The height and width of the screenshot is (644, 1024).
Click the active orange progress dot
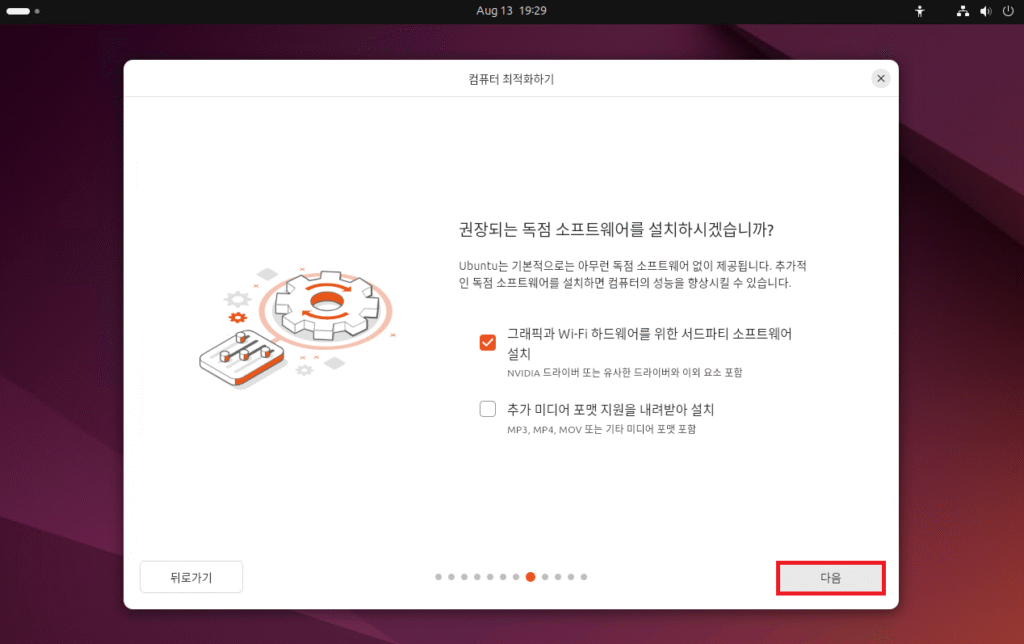tap(530, 577)
